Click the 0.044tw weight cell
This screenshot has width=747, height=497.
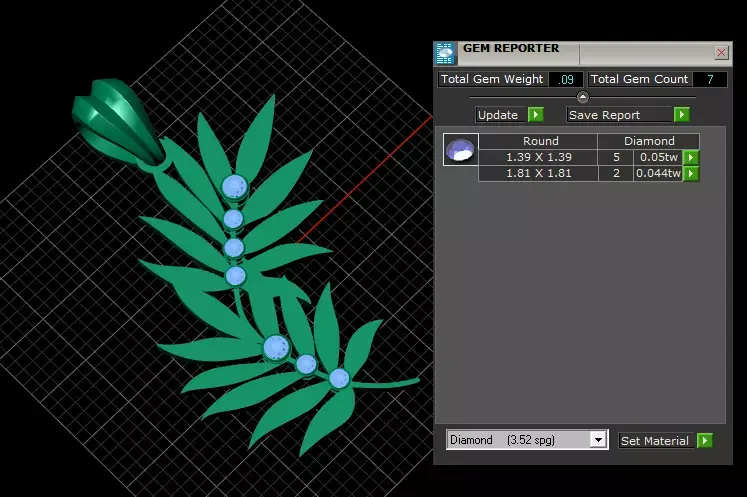tap(658, 173)
